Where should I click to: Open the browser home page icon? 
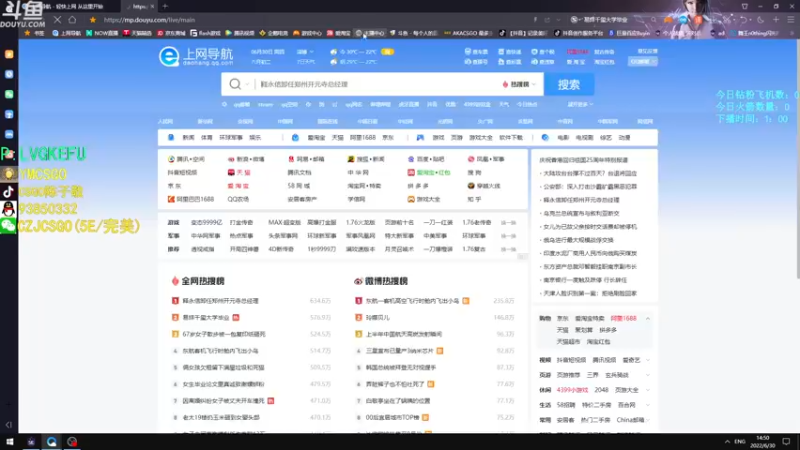click(72, 20)
